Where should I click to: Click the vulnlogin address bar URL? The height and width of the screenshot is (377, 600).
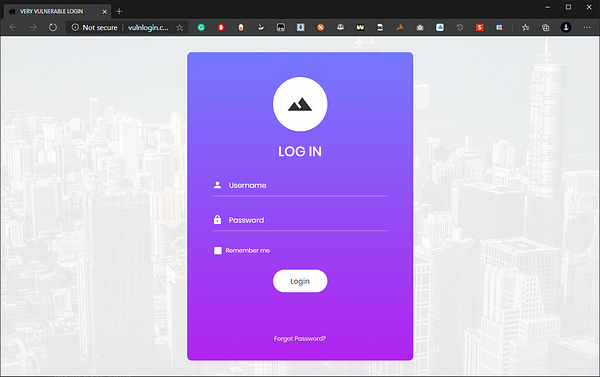pyautogui.click(x=148, y=28)
